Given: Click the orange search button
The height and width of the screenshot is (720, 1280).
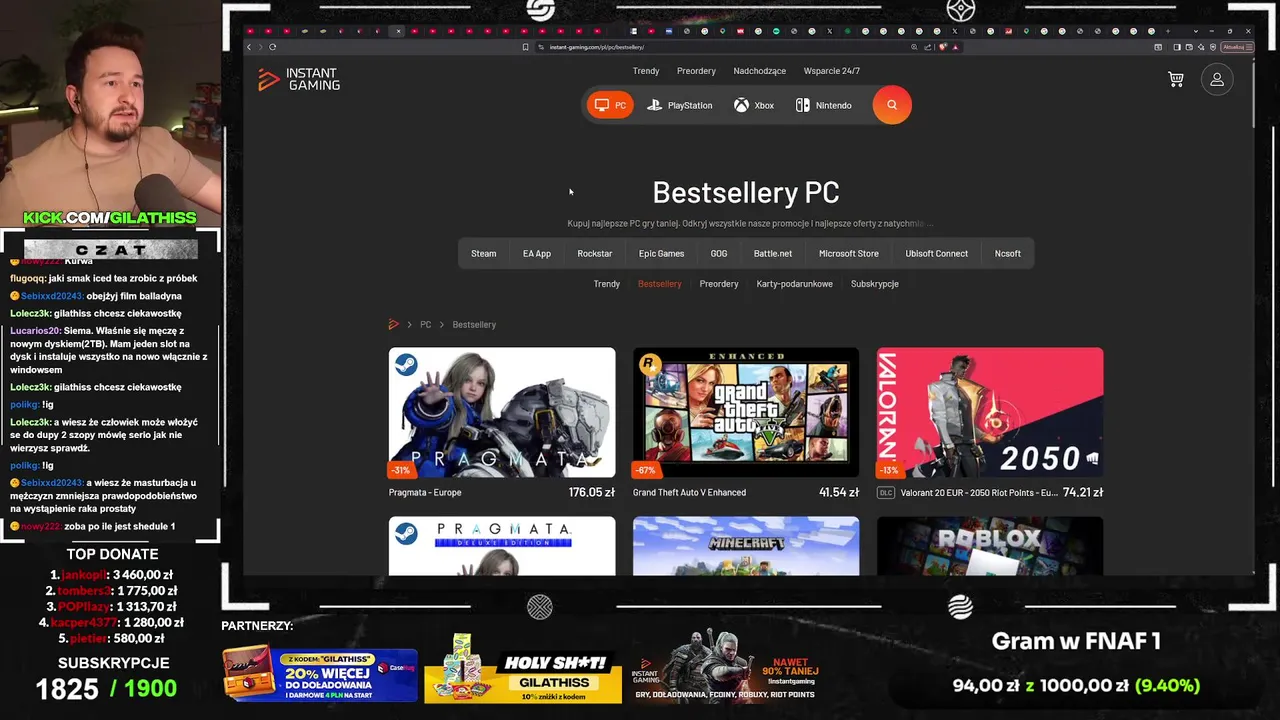Looking at the screenshot, I should click(892, 105).
